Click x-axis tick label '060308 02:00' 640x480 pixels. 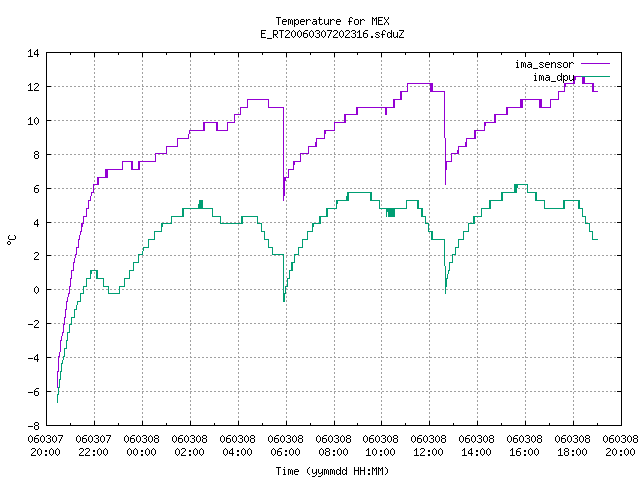click(189, 446)
